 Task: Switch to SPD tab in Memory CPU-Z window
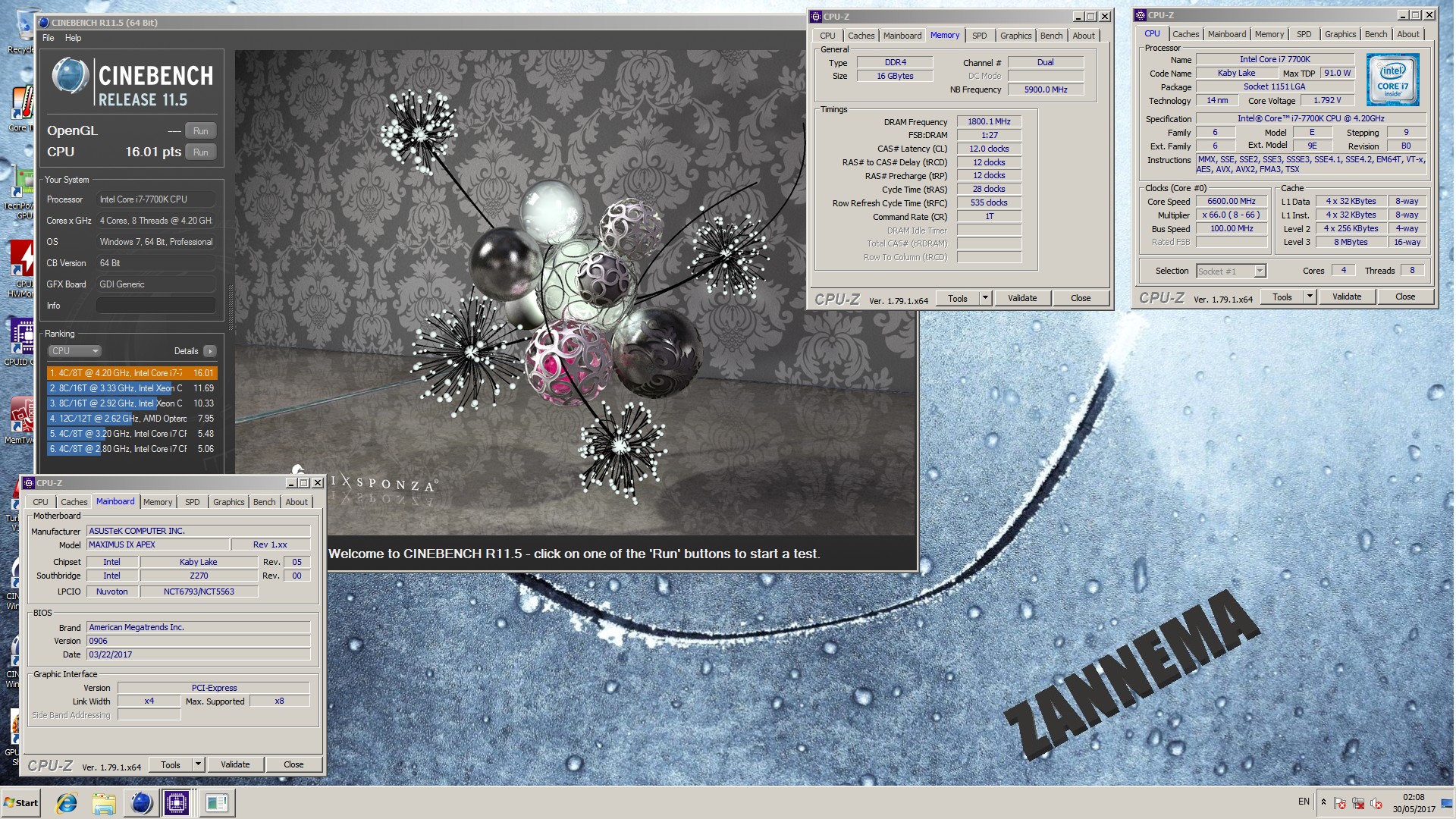(x=980, y=36)
